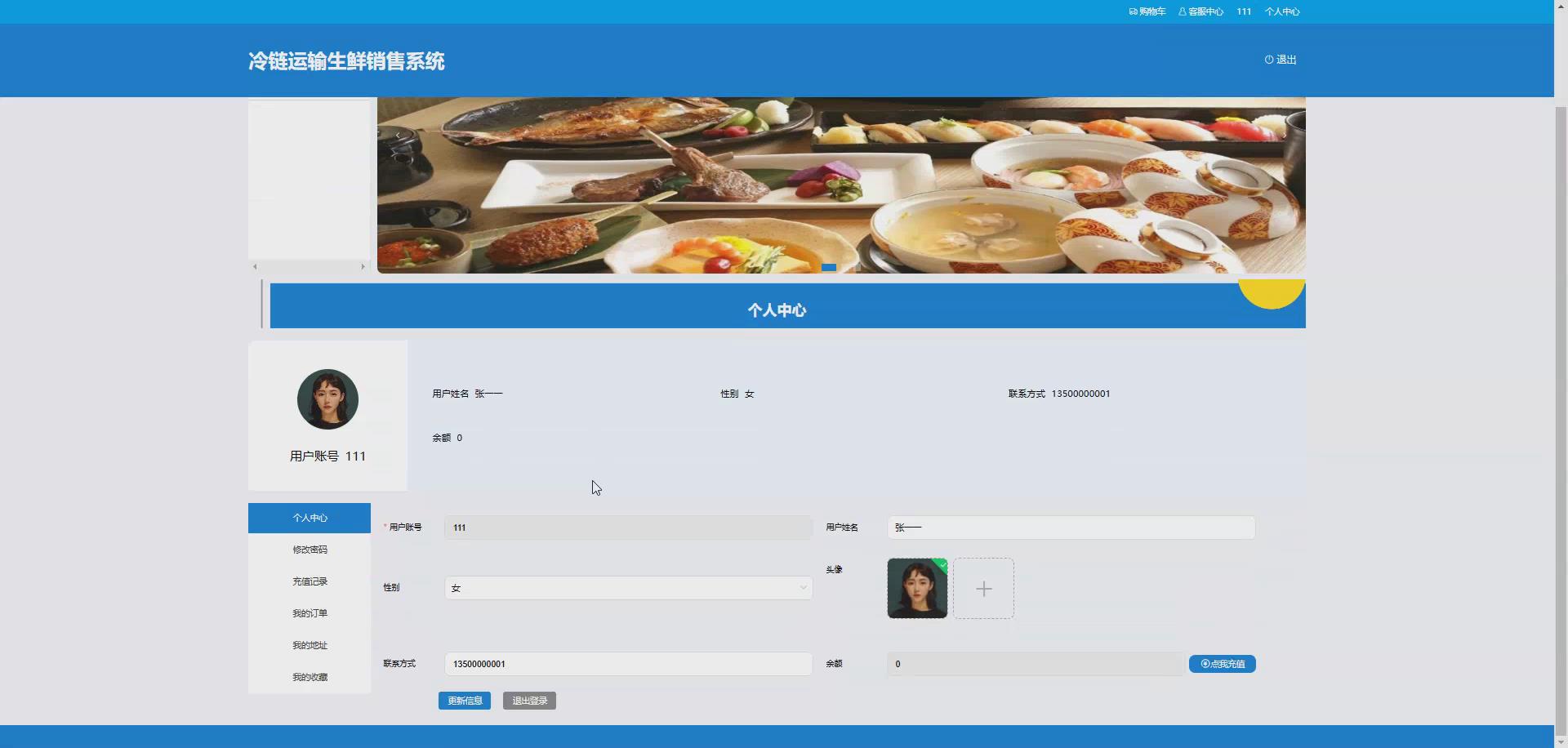Click the left arrow on the banner carousel
Viewport: 1568px width, 748px height.
tap(397, 135)
